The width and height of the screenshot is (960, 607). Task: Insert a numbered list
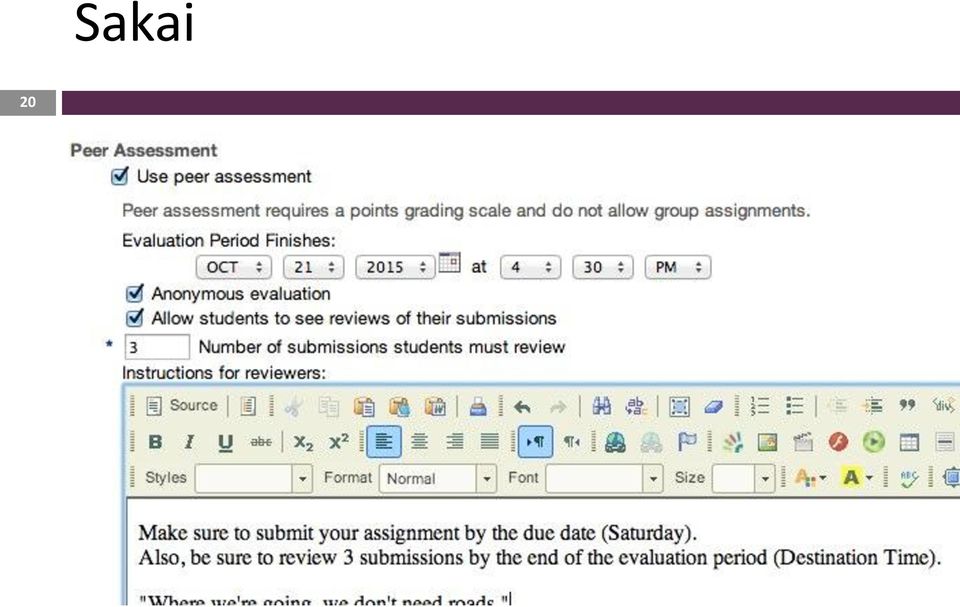click(x=759, y=405)
